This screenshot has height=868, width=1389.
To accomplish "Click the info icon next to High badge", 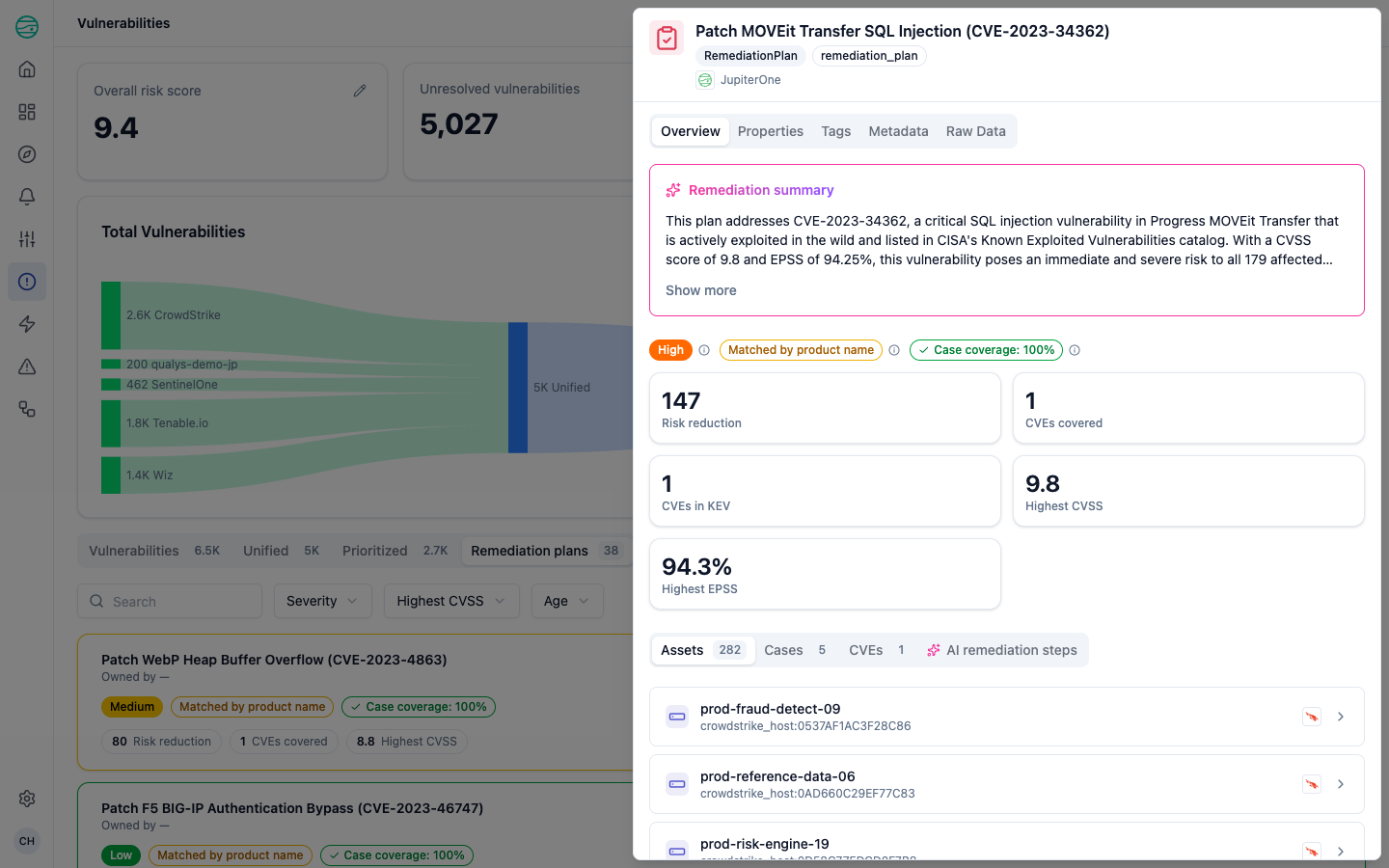I will [x=704, y=350].
